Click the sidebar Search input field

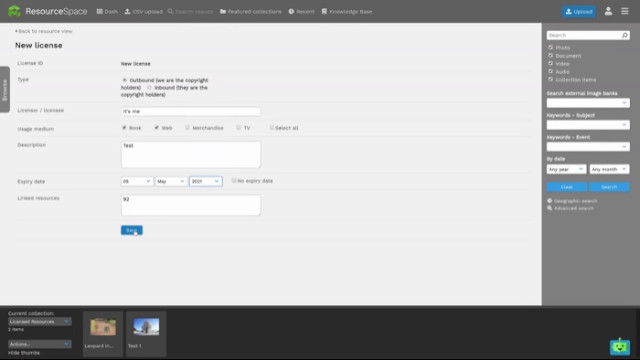[584, 36]
